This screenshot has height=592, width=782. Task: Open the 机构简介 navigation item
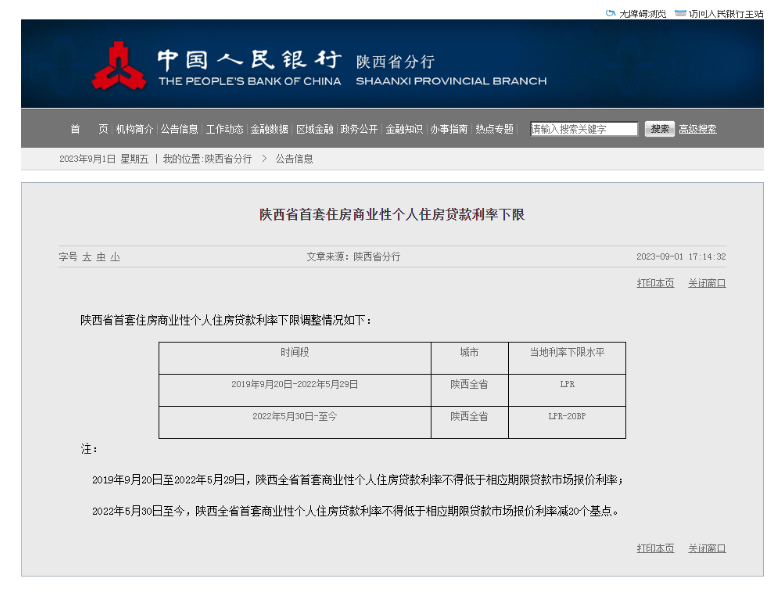click(134, 129)
